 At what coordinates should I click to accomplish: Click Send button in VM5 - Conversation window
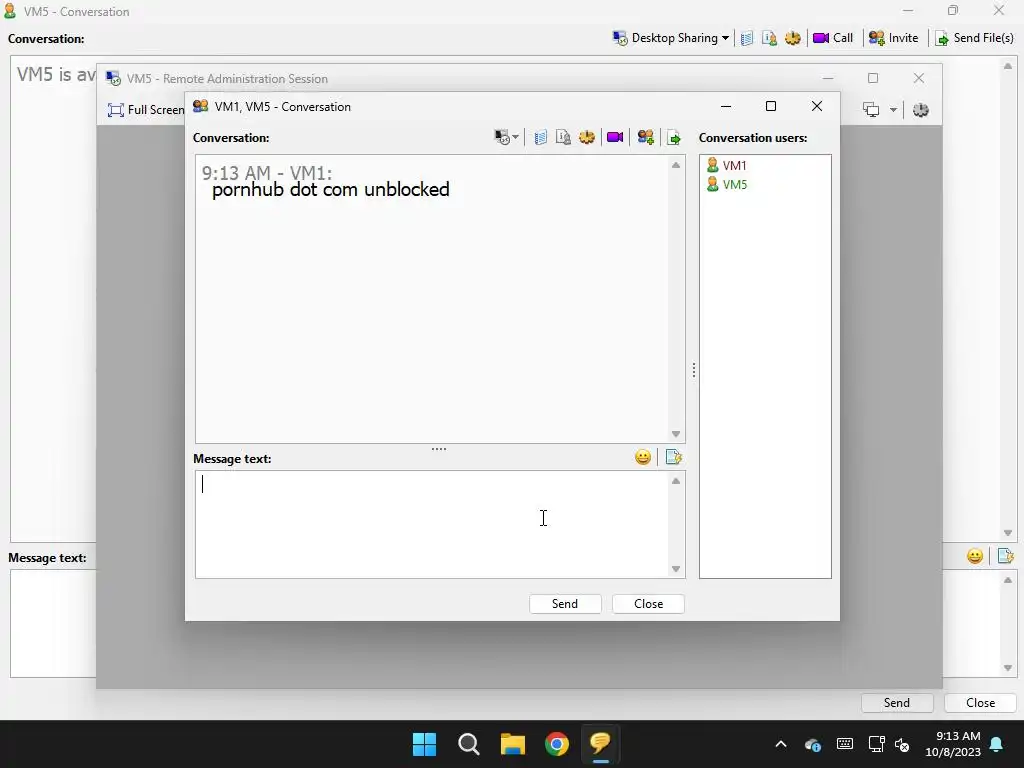897,703
